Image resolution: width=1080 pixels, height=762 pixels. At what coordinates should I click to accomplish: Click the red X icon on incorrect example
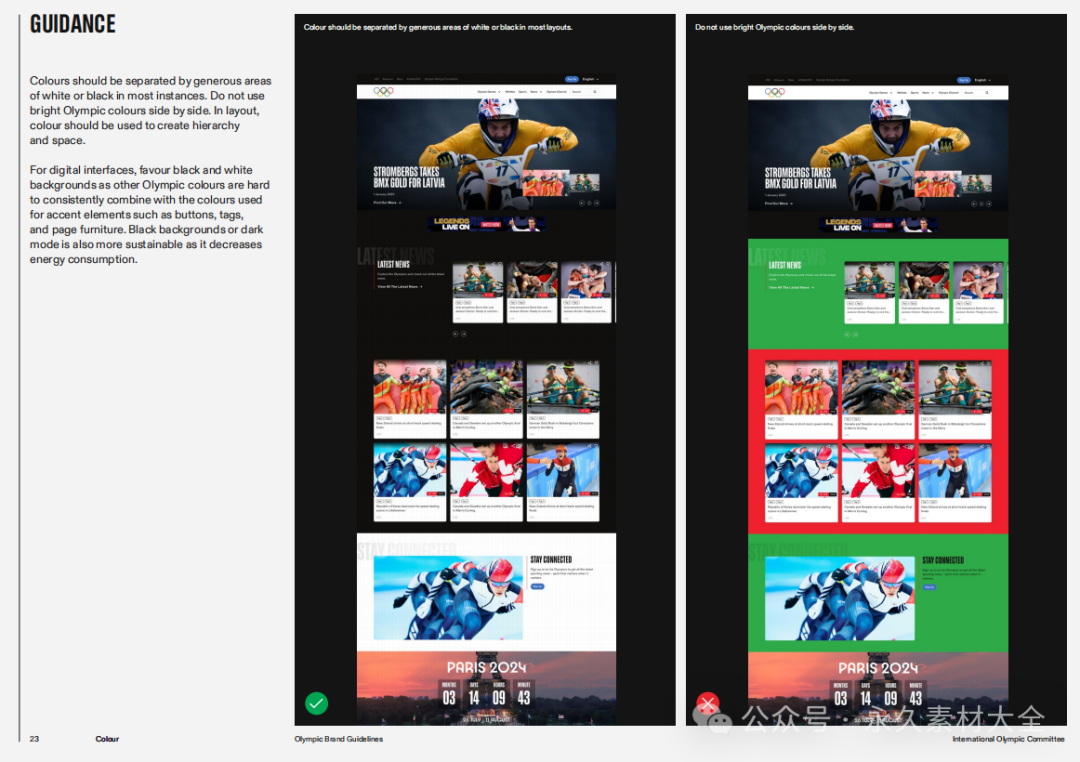coord(707,703)
